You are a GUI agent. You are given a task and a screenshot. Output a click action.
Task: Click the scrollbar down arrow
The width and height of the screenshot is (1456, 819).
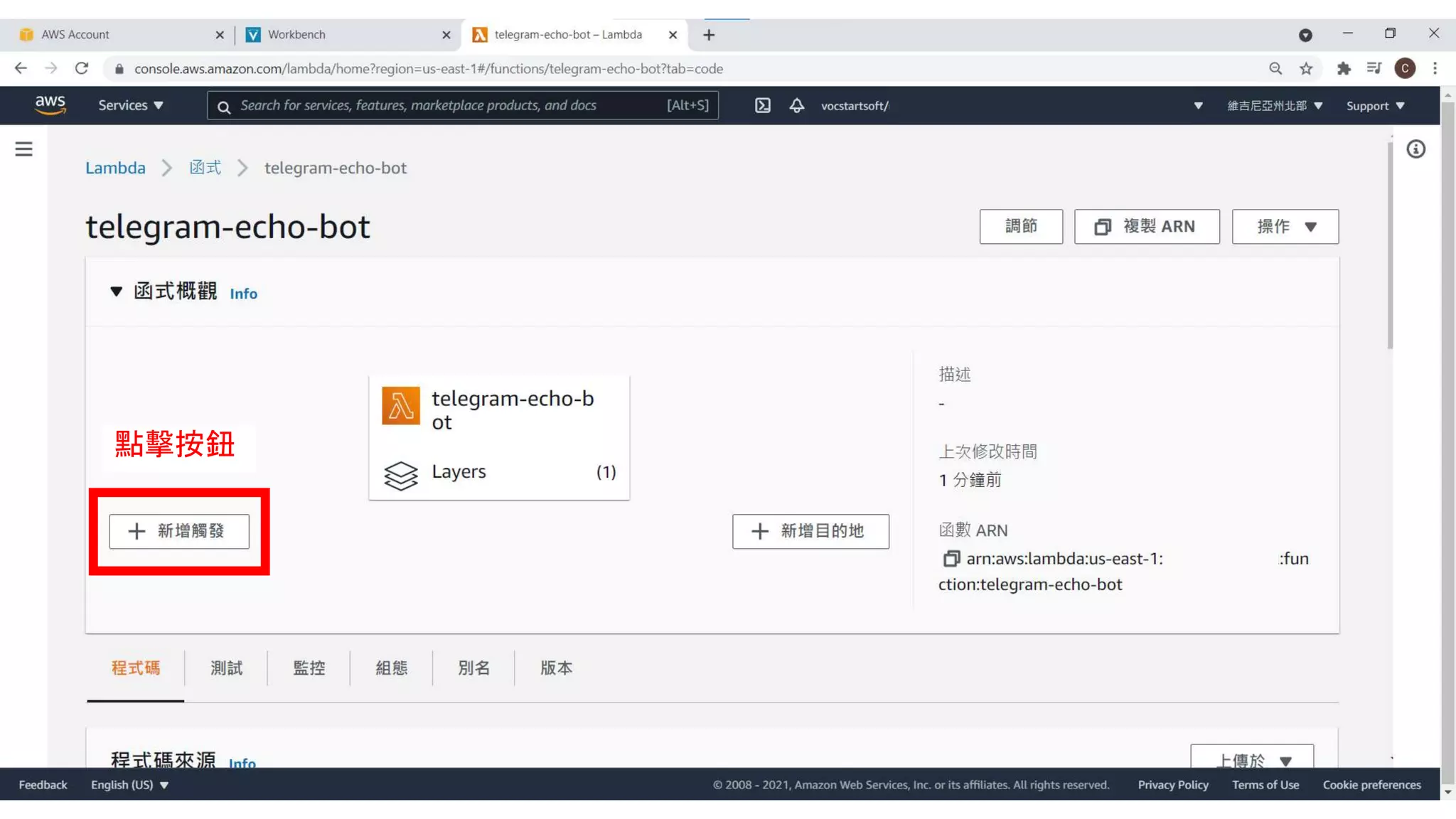click(x=1448, y=792)
